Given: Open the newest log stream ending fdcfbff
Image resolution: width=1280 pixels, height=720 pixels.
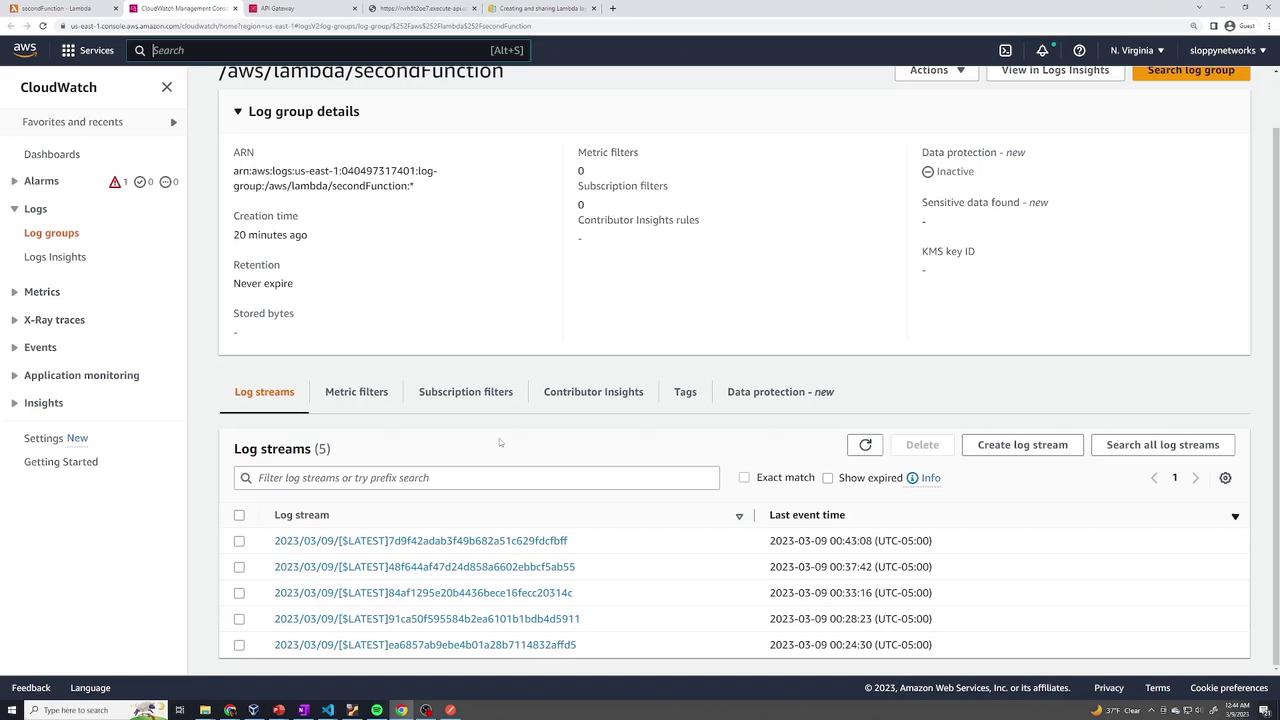Looking at the screenshot, I should [x=420, y=541].
